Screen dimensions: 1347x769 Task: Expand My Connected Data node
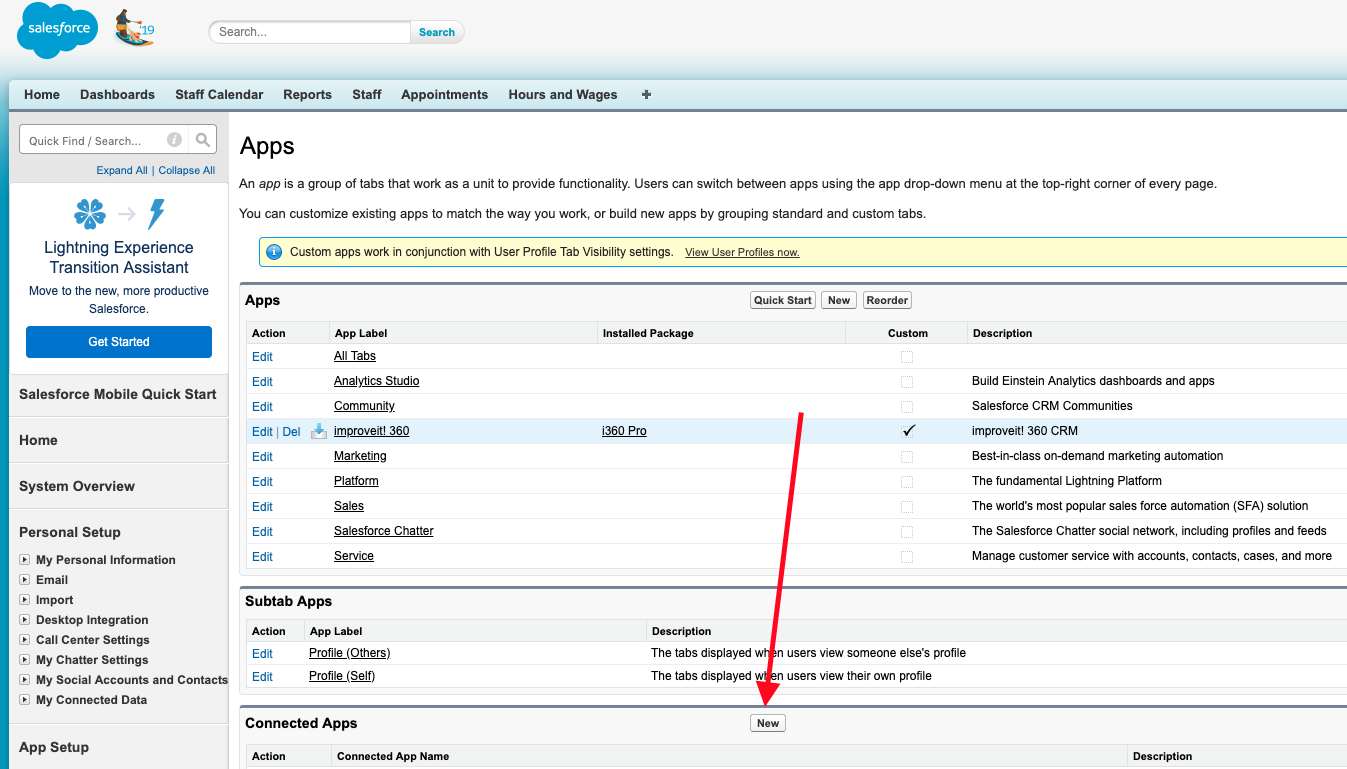pos(25,700)
